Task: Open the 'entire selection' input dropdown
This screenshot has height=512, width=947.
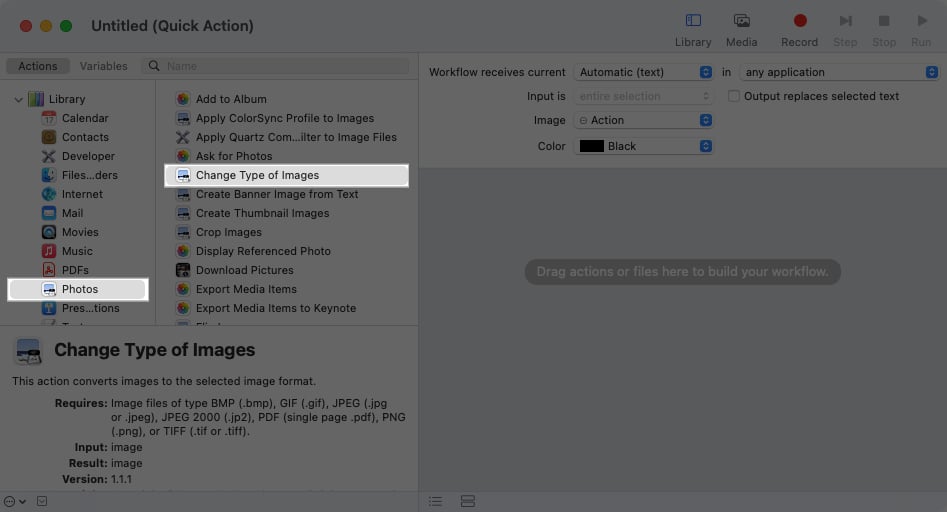Action: [x=643, y=96]
